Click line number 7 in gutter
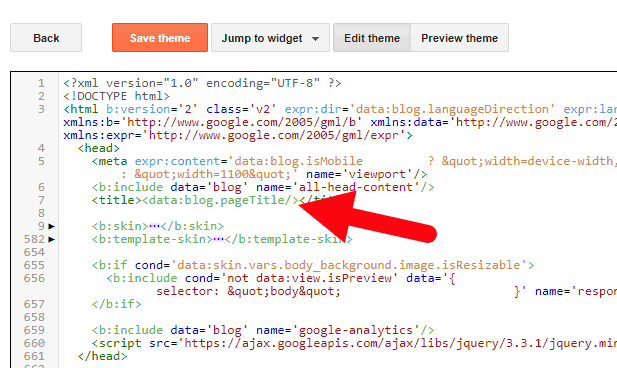The height and width of the screenshot is (368, 617). pos(41,200)
